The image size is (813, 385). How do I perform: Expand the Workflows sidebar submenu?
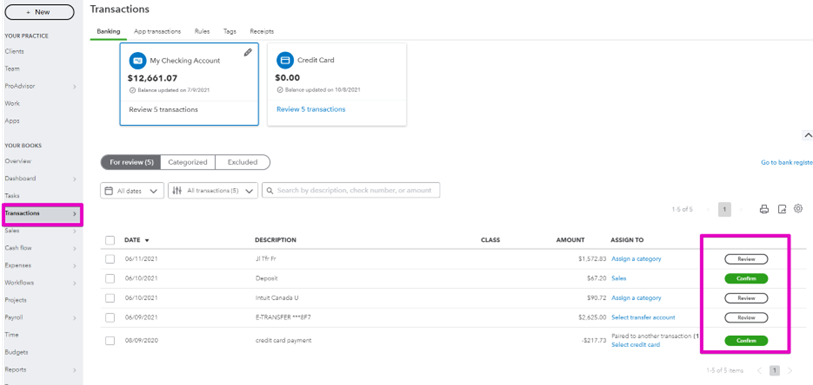pos(74,283)
